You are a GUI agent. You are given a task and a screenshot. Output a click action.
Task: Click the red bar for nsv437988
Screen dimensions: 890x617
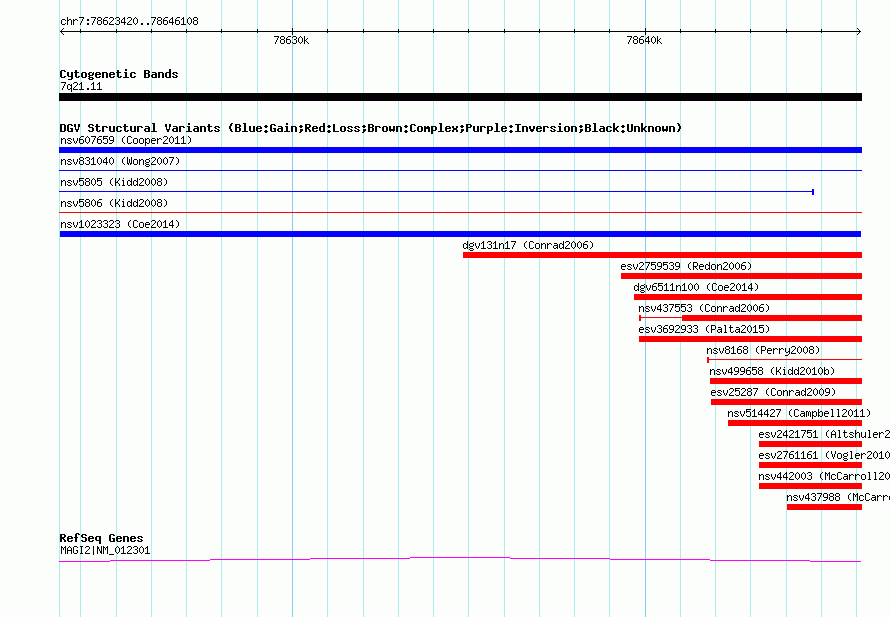[x=824, y=507]
